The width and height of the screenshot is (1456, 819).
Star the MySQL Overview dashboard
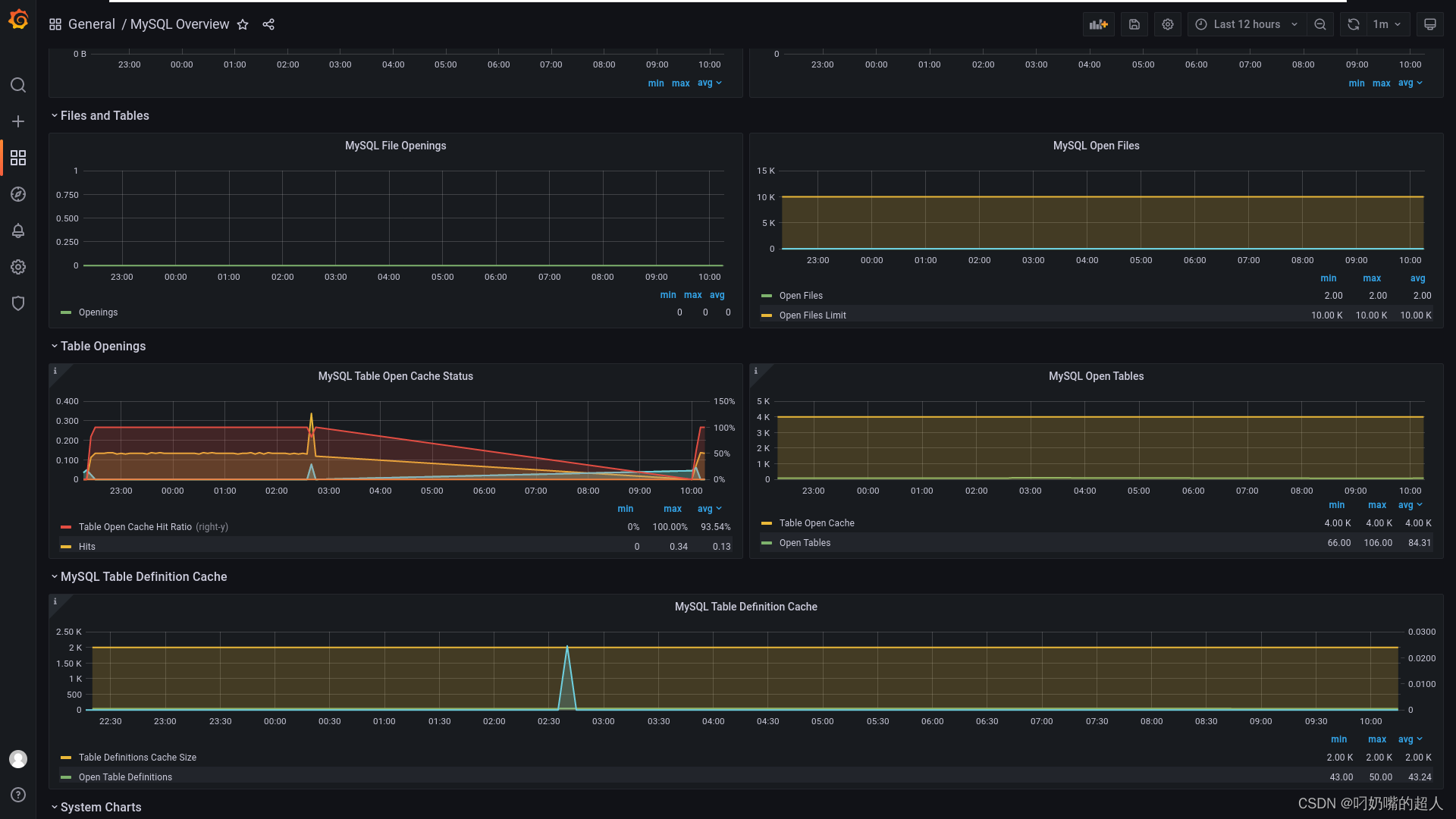pyautogui.click(x=243, y=24)
